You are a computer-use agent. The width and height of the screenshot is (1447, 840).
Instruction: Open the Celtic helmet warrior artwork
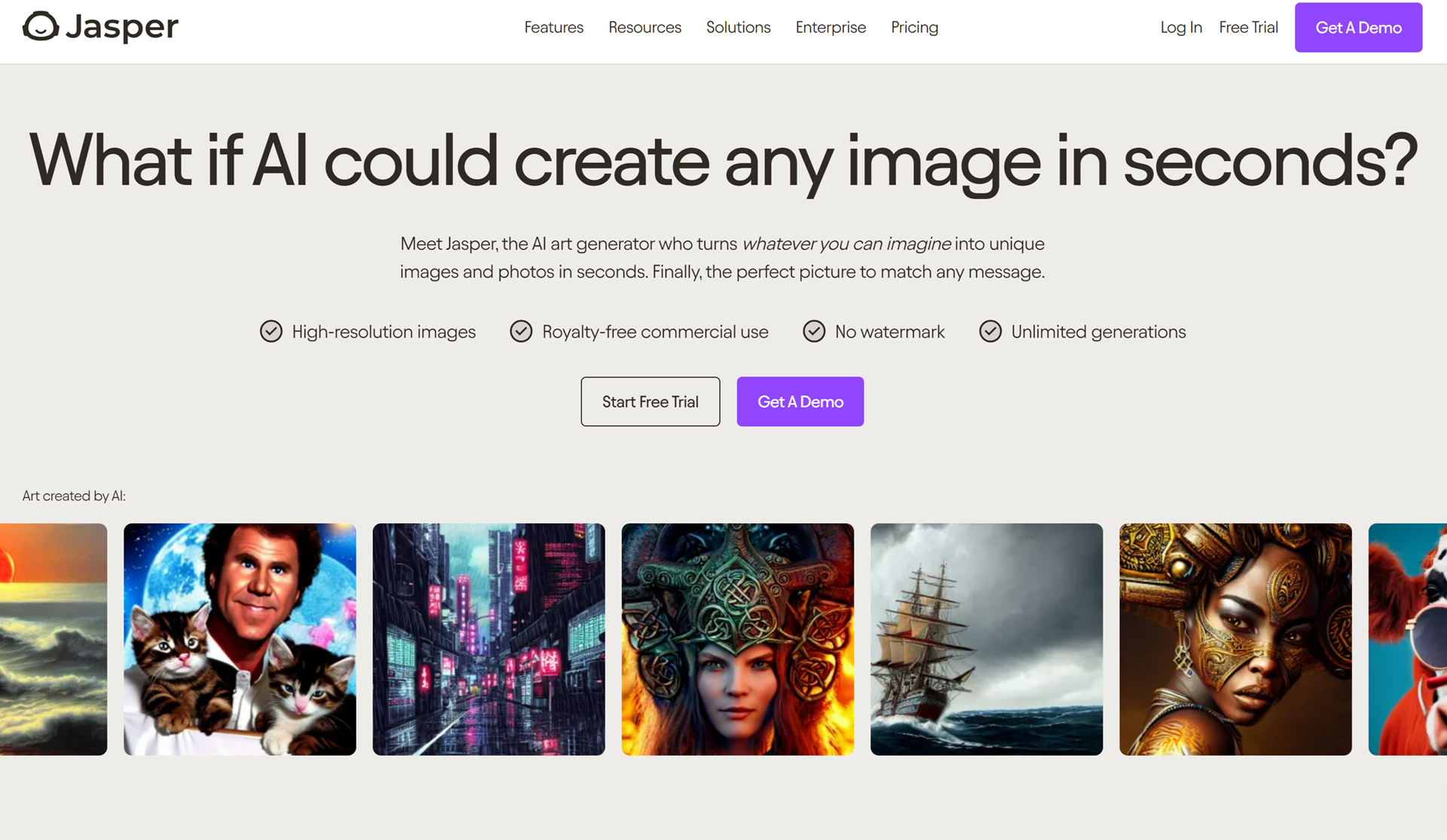pos(738,640)
